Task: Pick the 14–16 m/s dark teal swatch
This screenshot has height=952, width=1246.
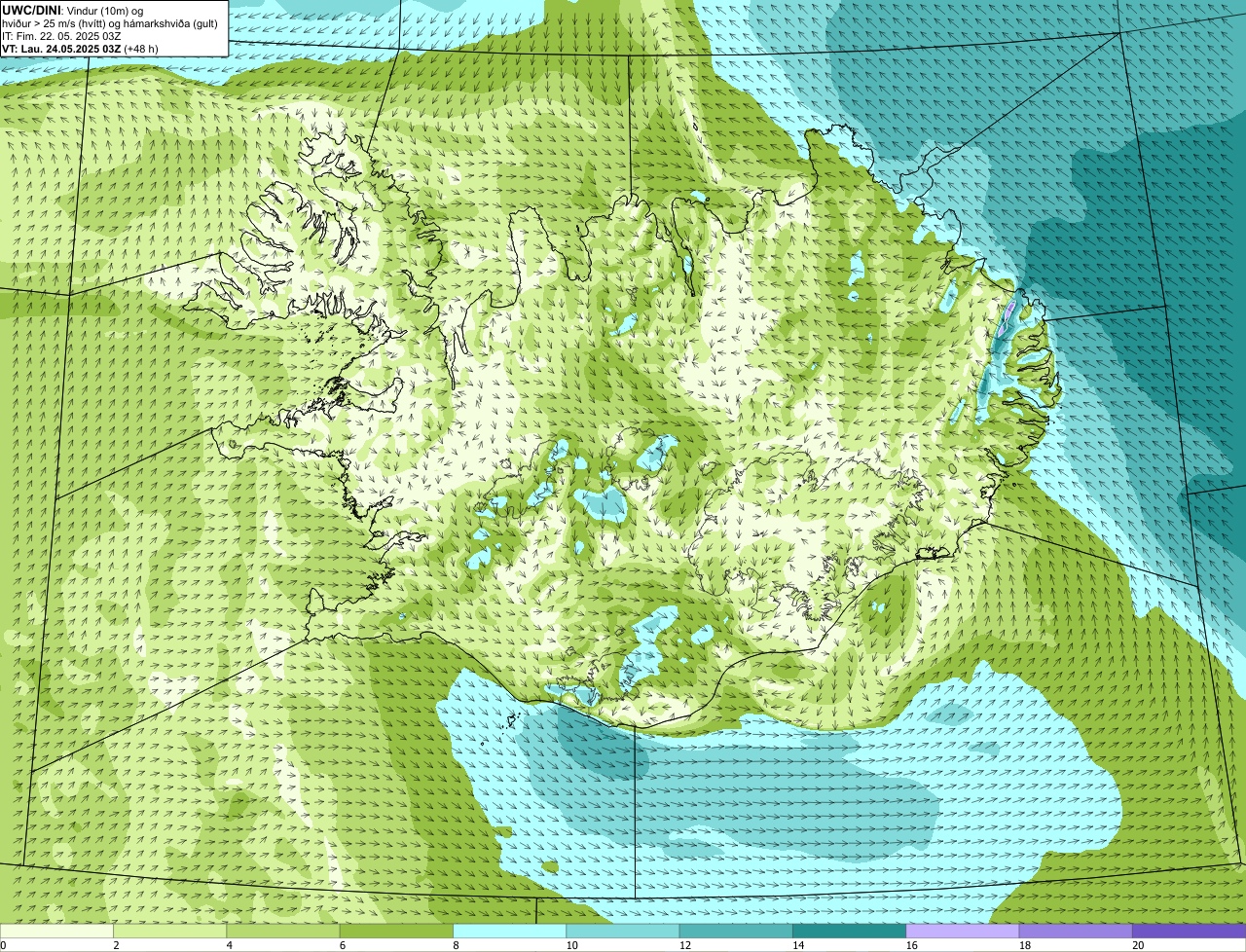Action: click(850, 931)
